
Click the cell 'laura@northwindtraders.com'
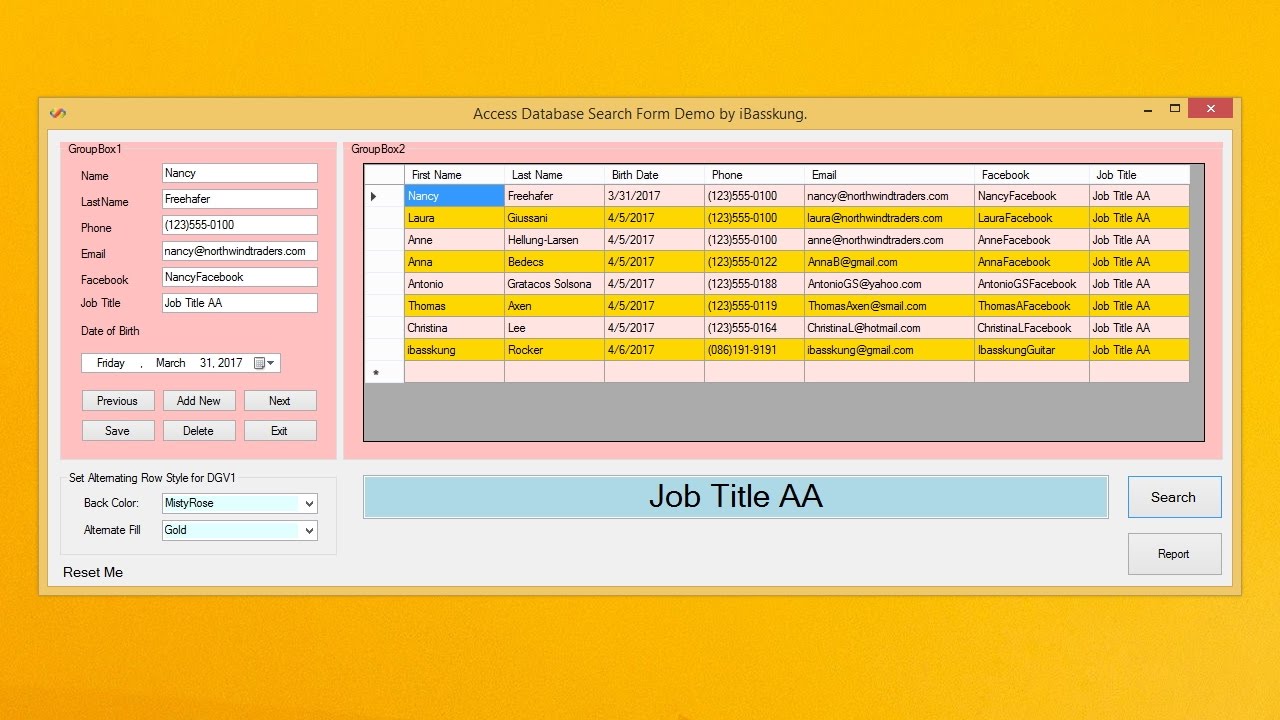(x=889, y=218)
